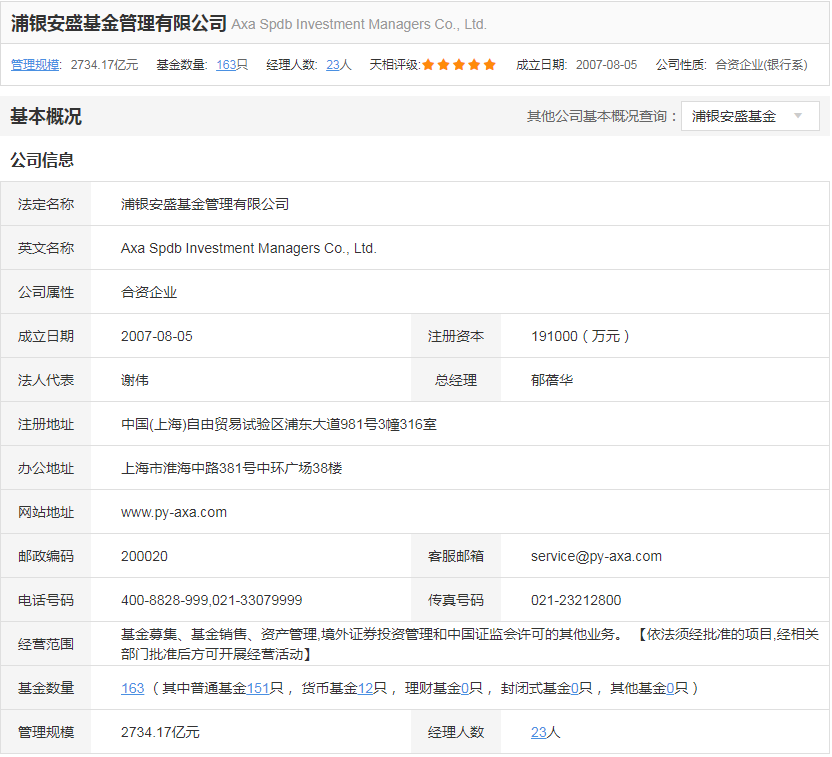Screen dimensions: 832x757
Task: Click the fifth star in 天相评级 rating
Action: click(x=490, y=65)
